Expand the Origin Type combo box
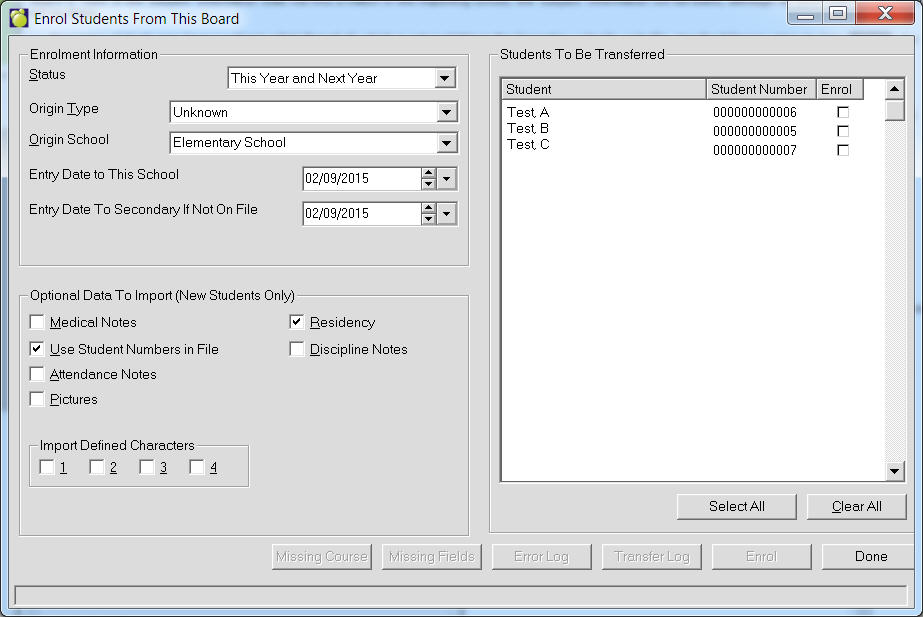Viewport: 923px width, 617px height. (446, 113)
